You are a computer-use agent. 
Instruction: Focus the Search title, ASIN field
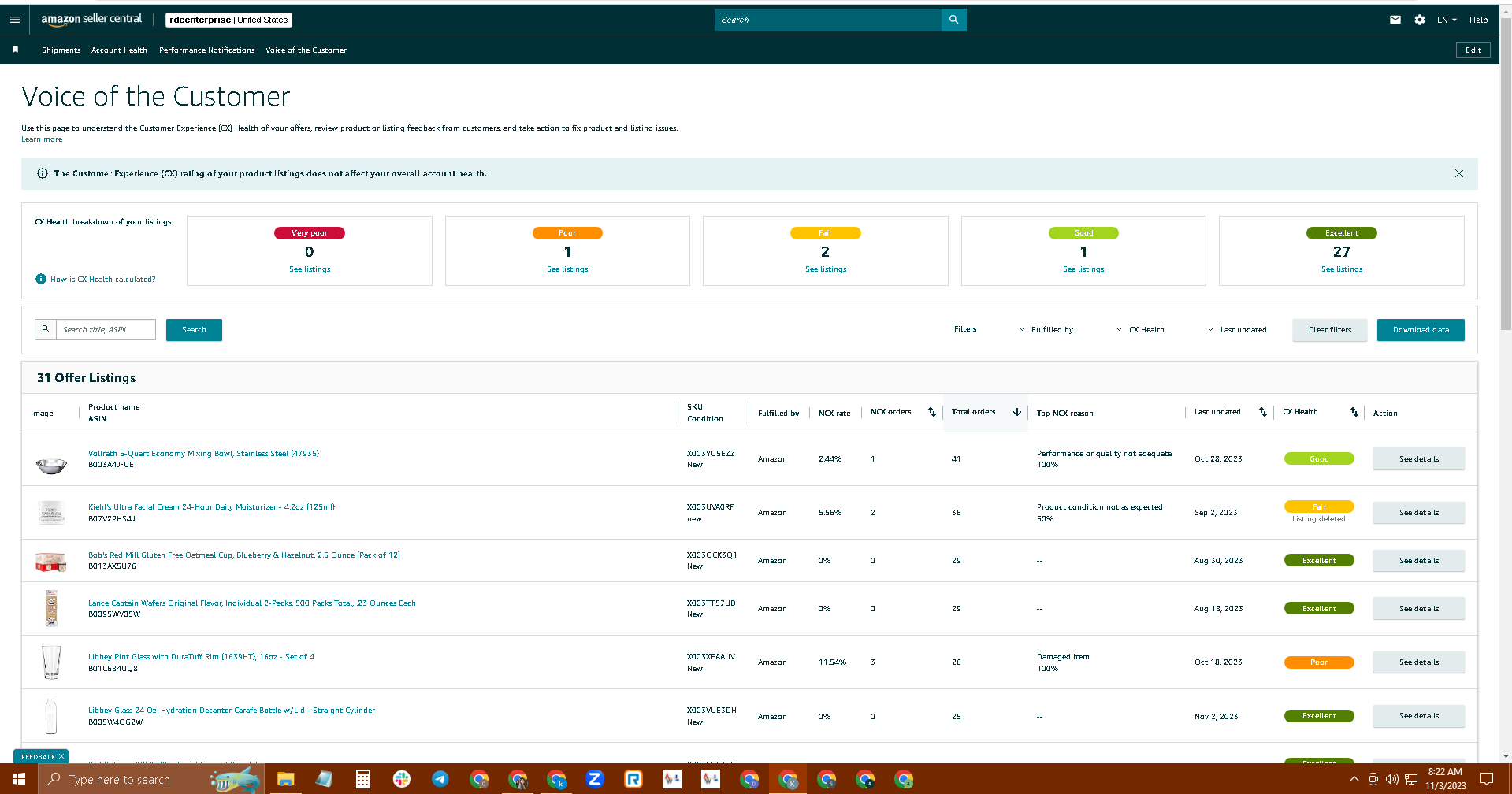click(x=106, y=329)
